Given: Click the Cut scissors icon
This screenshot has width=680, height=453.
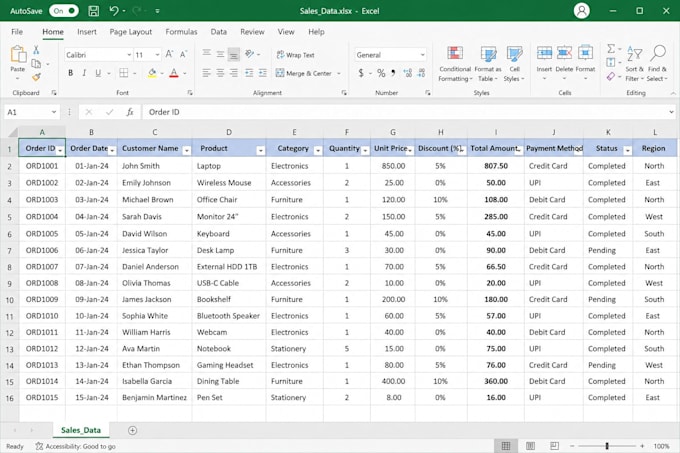Looking at the screenshot, I should tap(36, 50).
